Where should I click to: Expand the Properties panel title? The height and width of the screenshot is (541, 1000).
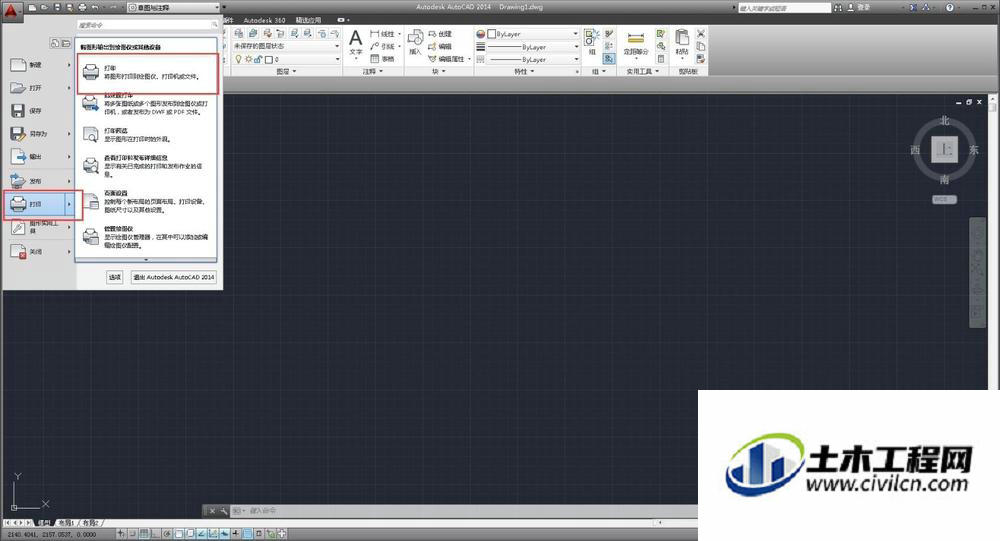(526, 71)
